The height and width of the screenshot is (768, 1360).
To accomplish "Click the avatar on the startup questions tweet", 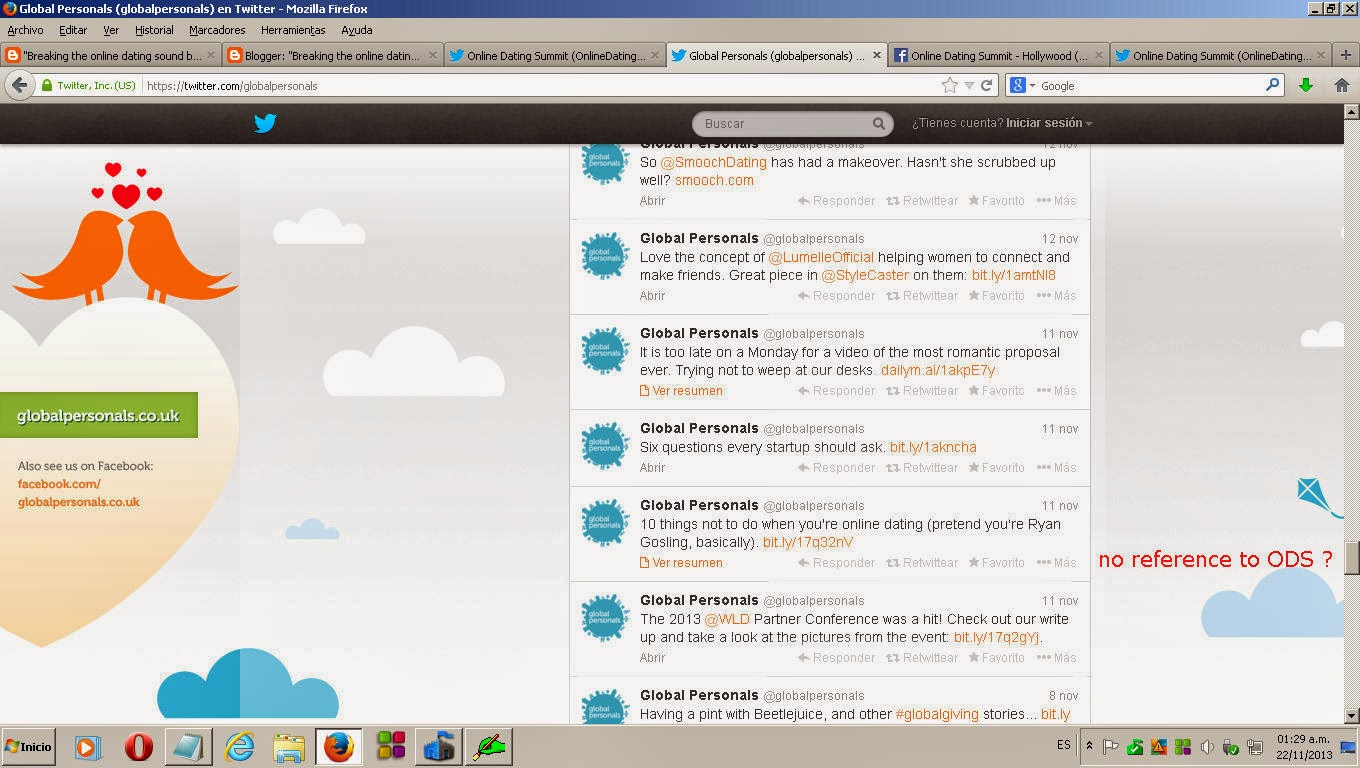I will (x=604, y=448).
